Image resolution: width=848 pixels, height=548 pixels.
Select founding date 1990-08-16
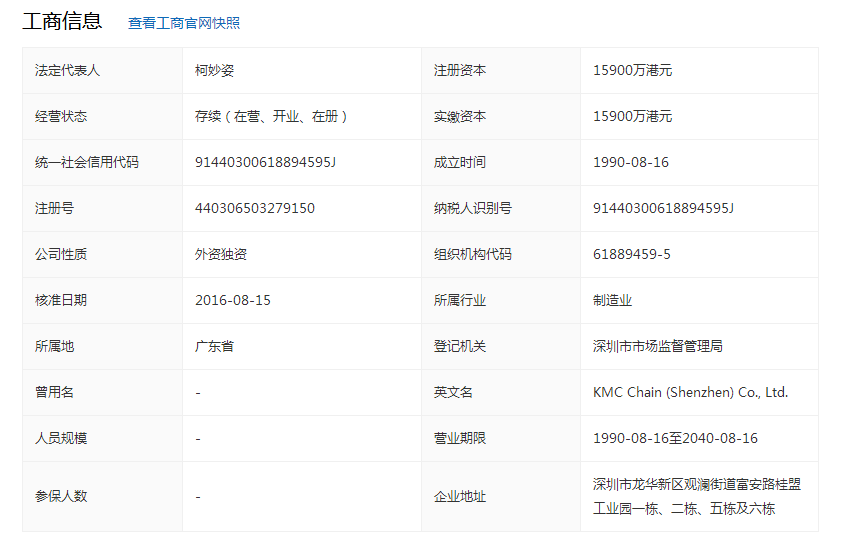pos(631,162)
